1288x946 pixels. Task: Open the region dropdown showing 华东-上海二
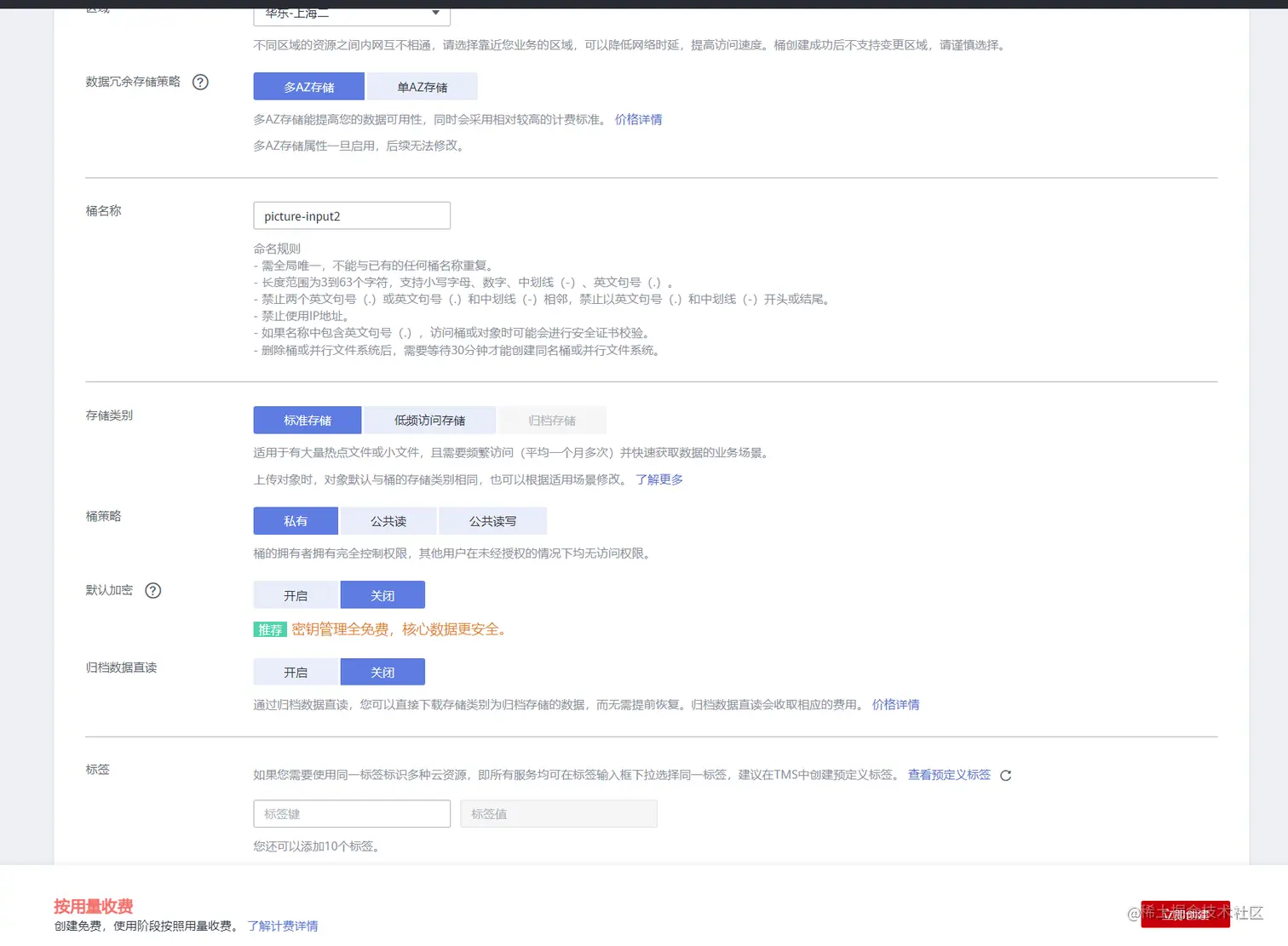point(351,14)
